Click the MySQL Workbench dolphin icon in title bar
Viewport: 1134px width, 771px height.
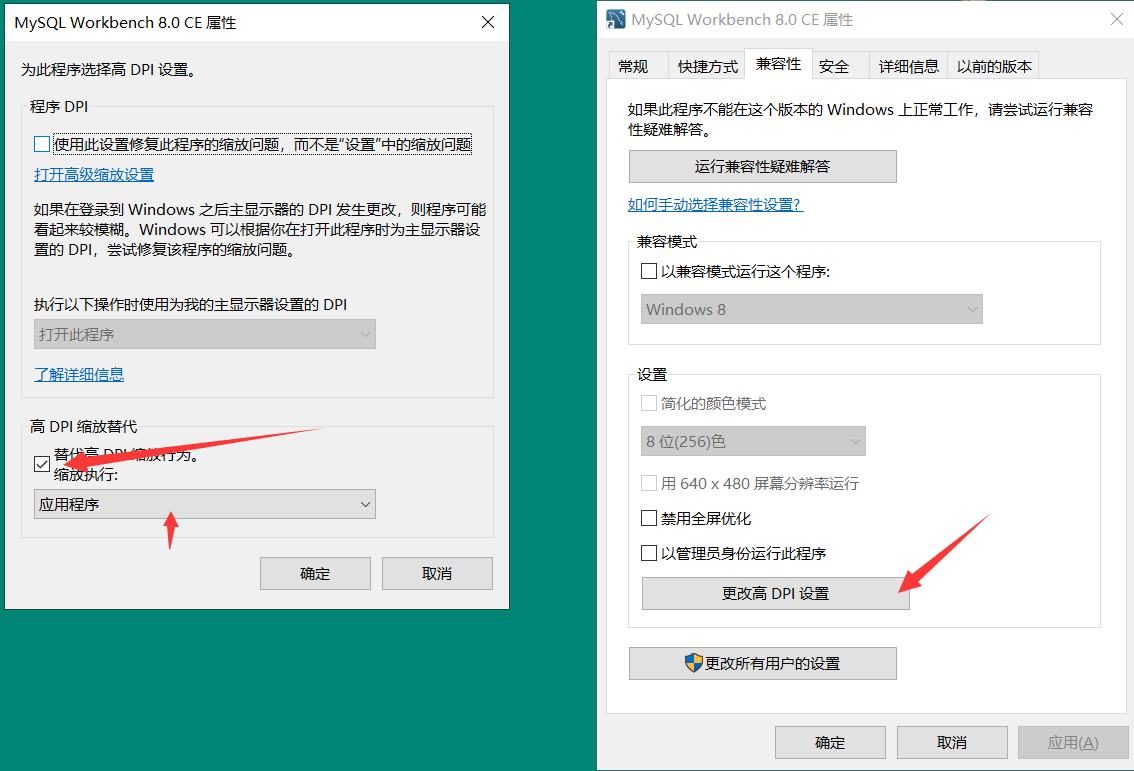[x=615, y=20]
